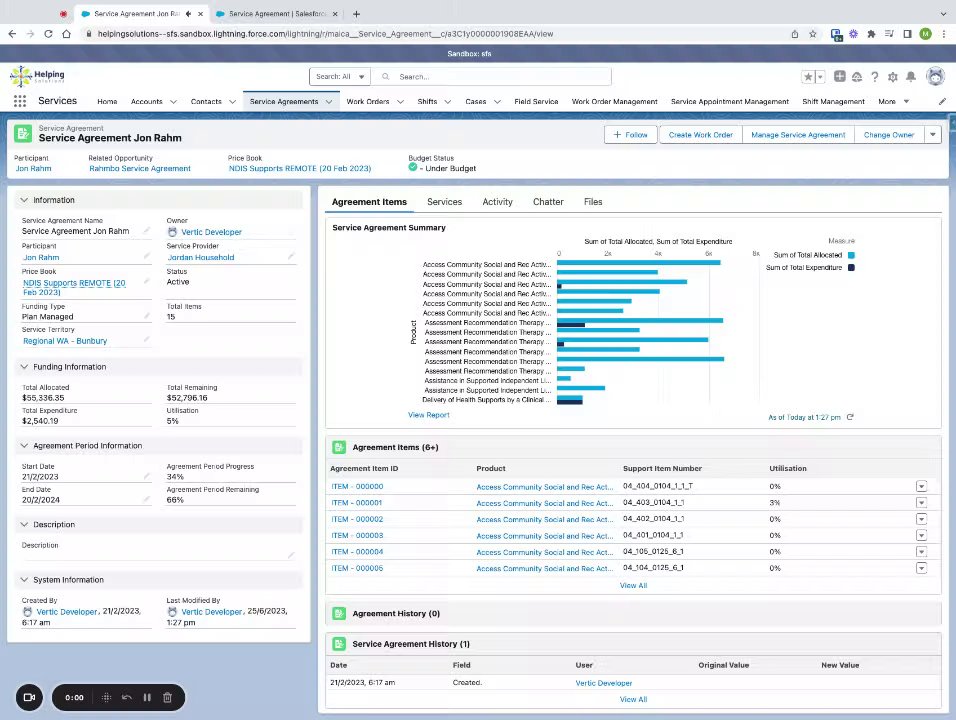Open the Setup gear icon
The image size is (956, 720).
893,77
